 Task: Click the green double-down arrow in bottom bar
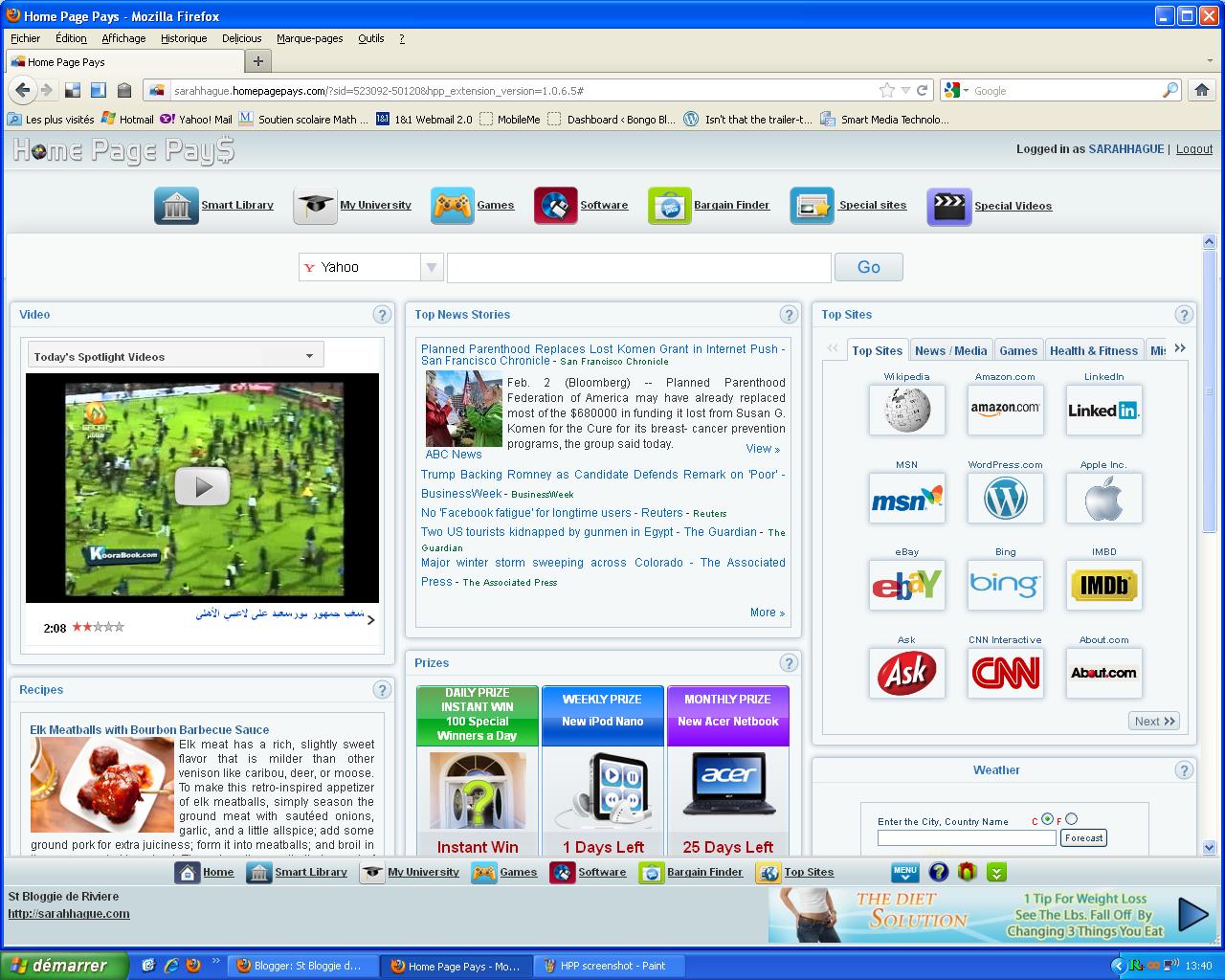(996, 872)
